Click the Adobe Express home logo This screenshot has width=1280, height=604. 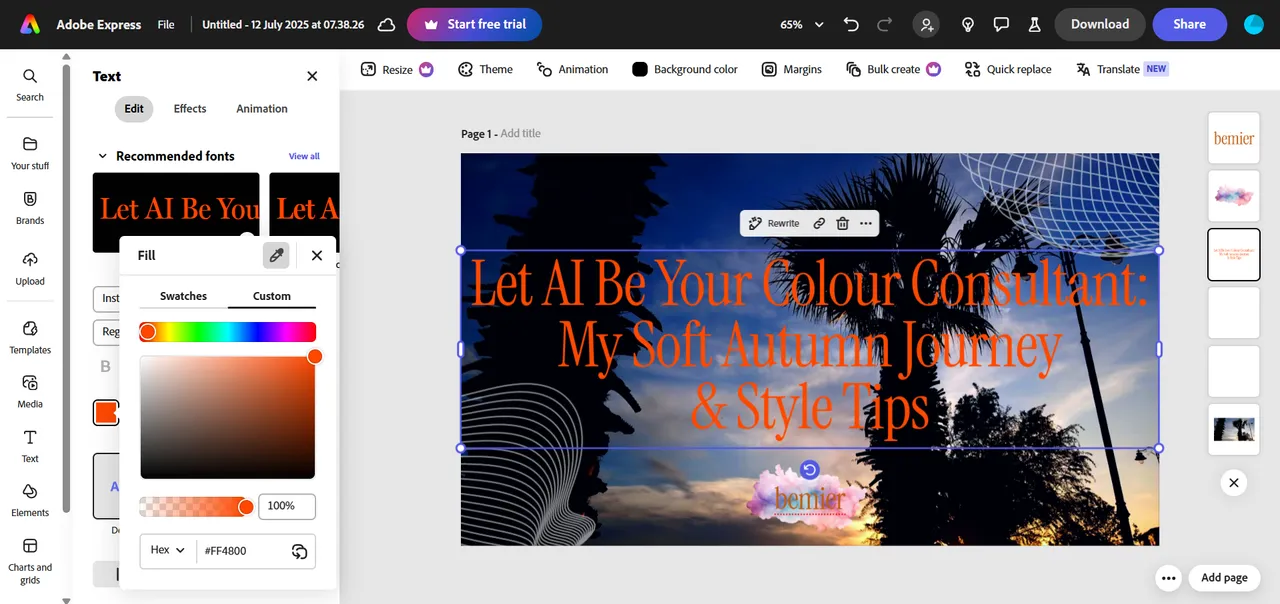point(30,24)
